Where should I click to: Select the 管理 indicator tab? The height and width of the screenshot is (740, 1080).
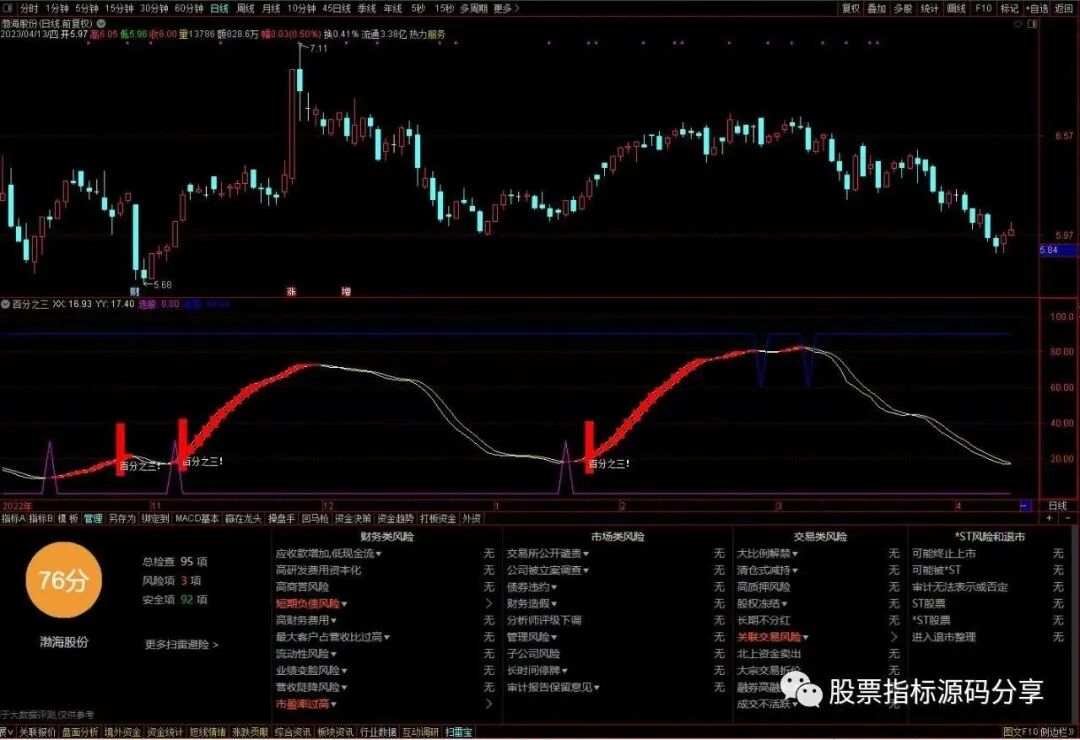tap(93, 518)
